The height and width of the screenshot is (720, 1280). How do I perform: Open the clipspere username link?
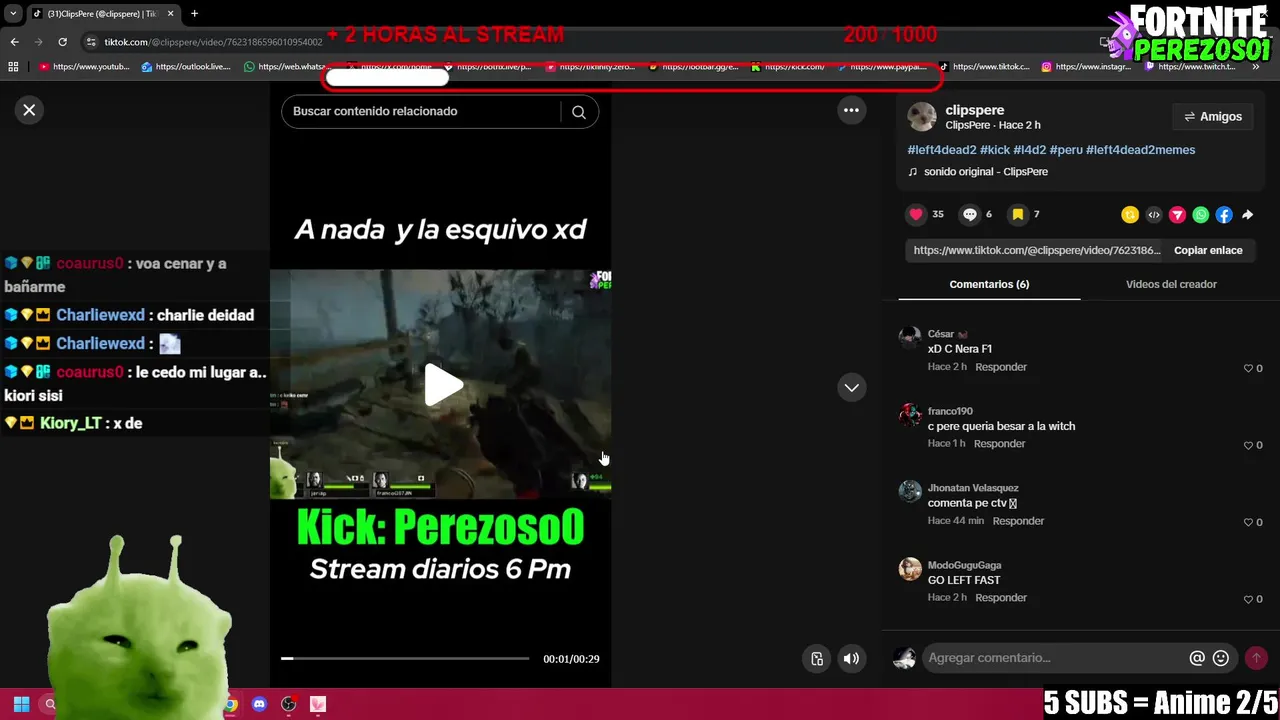click(975, 110)
